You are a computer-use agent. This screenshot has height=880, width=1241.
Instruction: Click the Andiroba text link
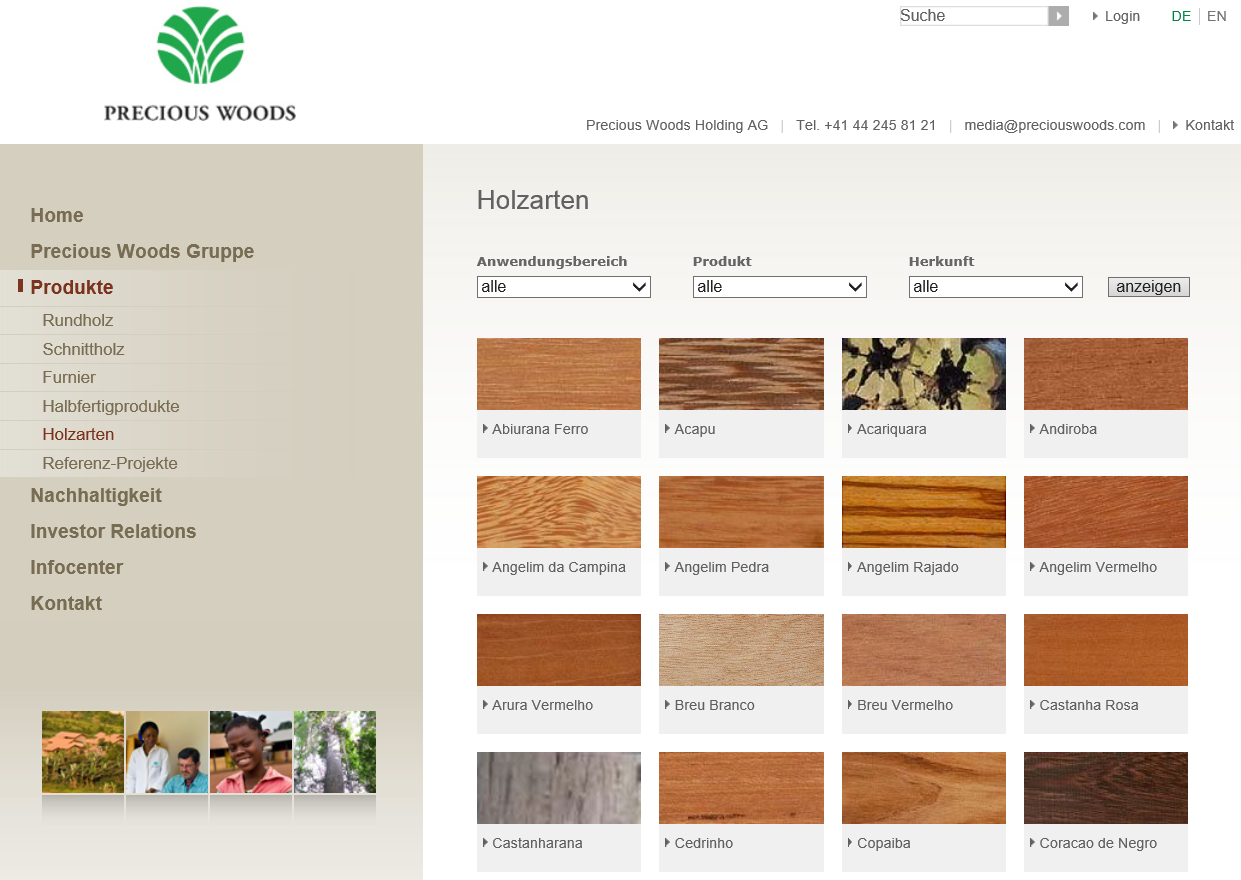1068,429
